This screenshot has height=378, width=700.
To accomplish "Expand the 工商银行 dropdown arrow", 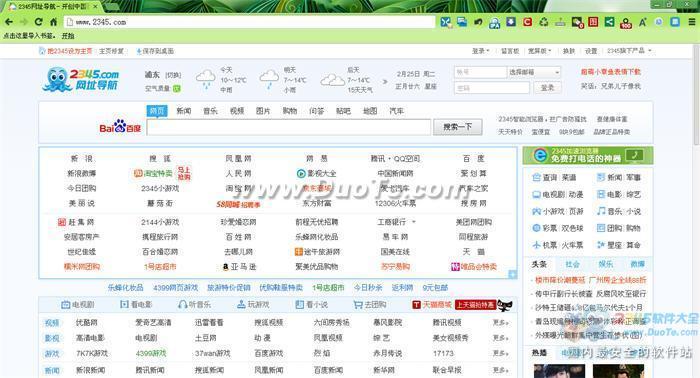I will 413,222.
